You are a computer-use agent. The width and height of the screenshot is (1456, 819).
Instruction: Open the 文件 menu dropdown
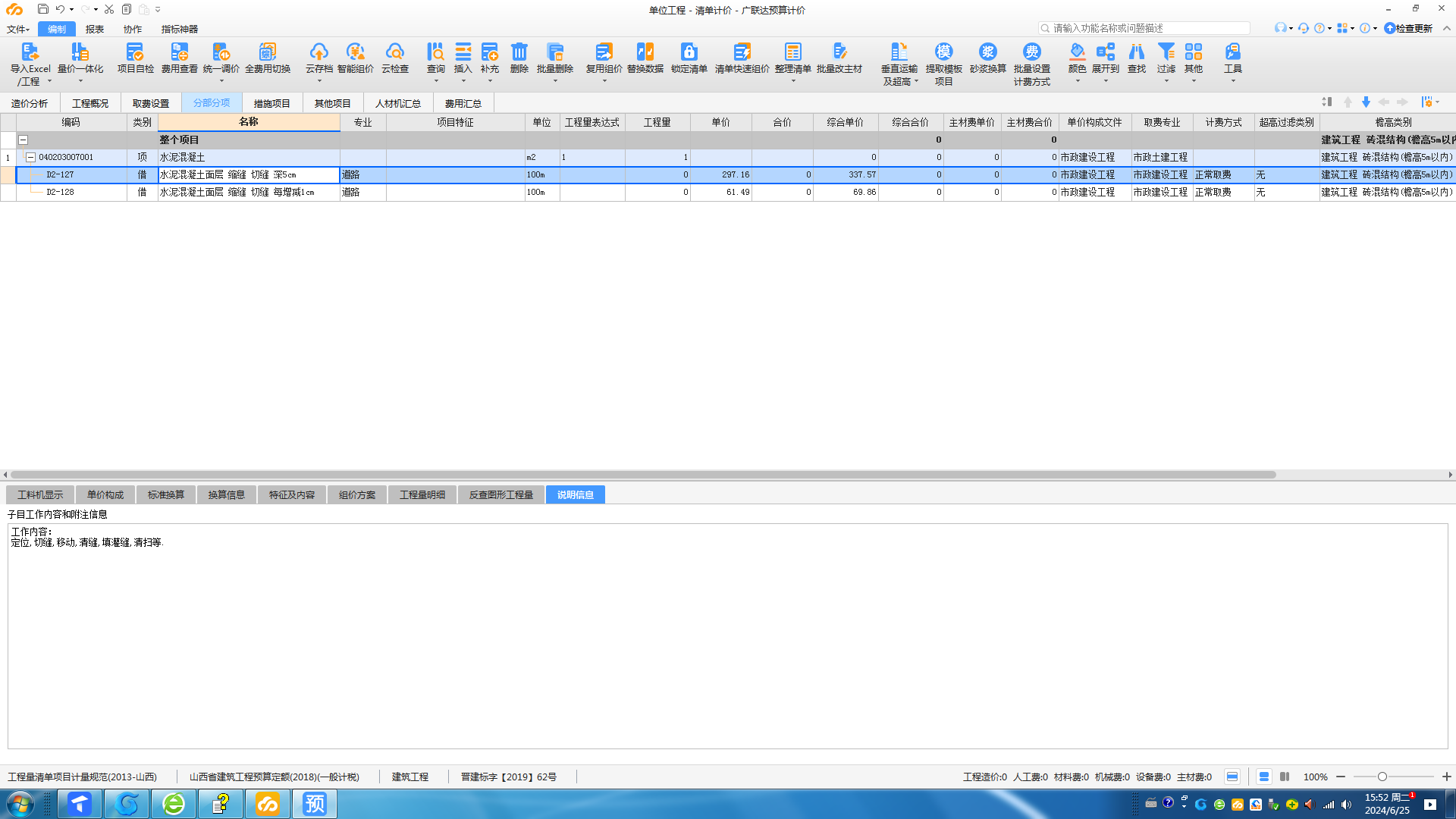(x=18, y=29)
